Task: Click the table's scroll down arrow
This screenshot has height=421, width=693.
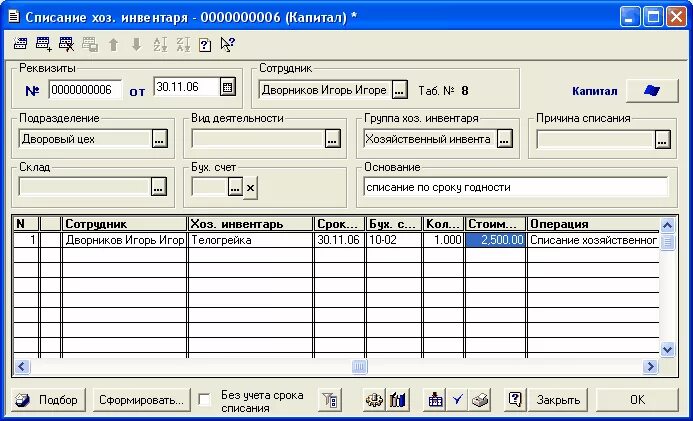Action: [667, 350]
